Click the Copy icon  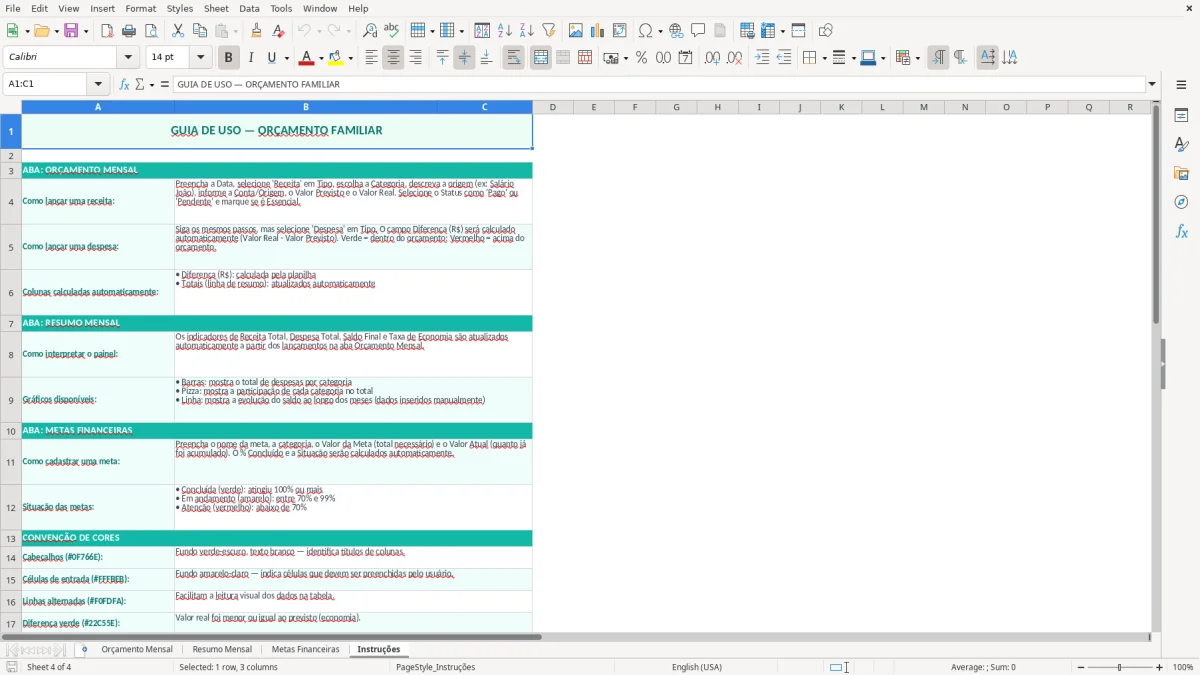tap(199, 31)
